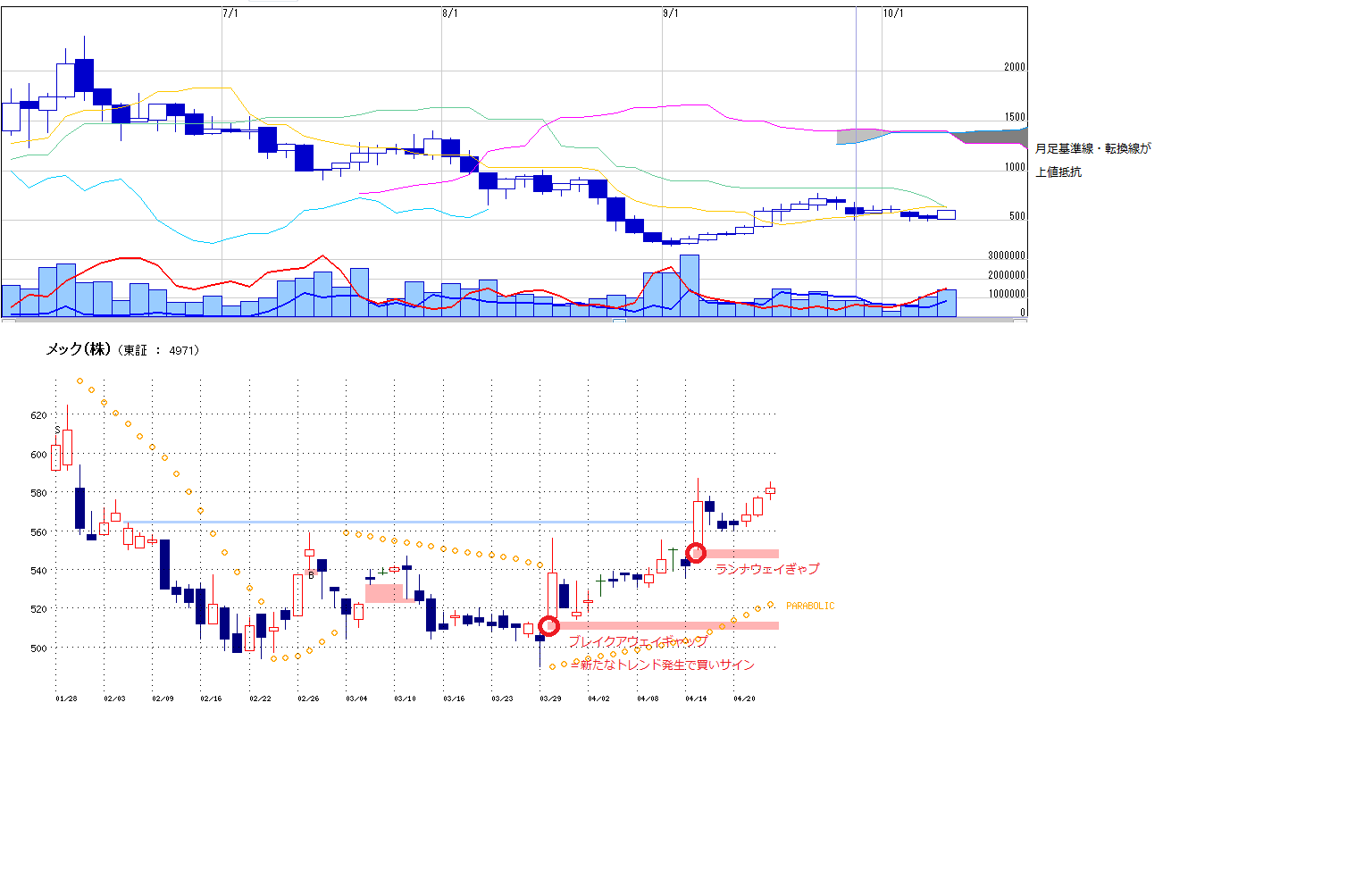Click the ランナウェイギャップ annotation text
This screenshot has width=1372, height=895.
(x=767, y=569)
